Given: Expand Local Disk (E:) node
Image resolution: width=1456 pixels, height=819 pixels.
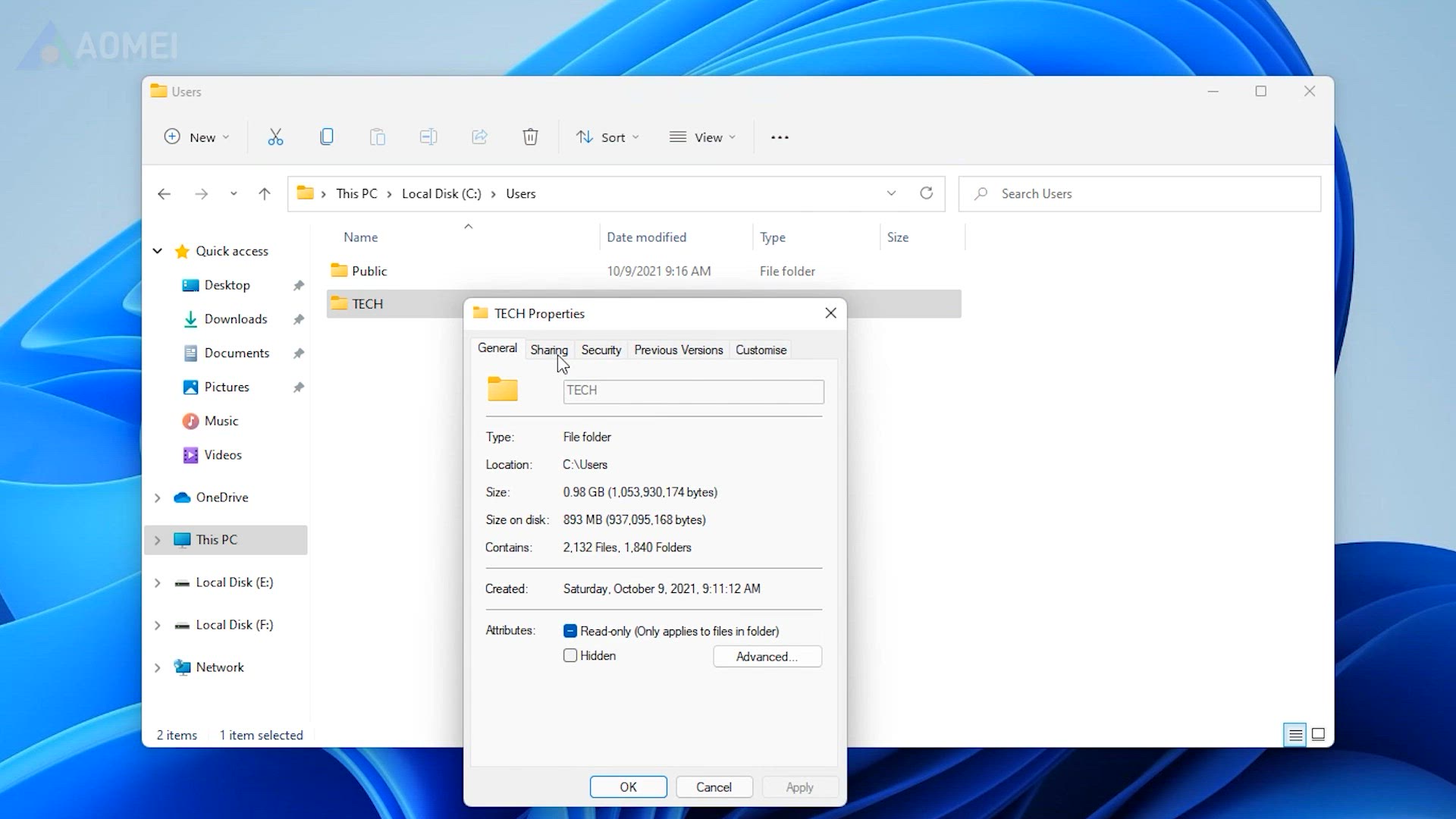Looking at the screenshot, I should pyautogui.click(x=158, y=582).
